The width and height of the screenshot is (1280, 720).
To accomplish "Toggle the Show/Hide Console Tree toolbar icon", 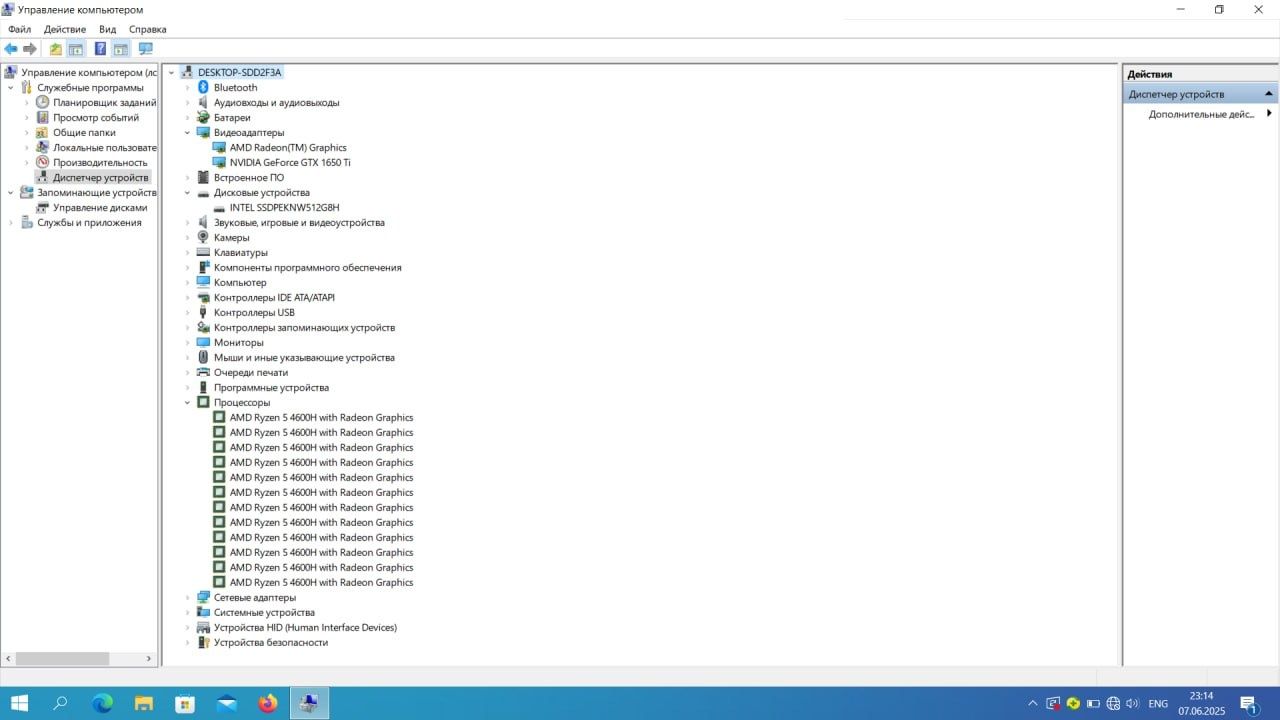I will (75, 49).
